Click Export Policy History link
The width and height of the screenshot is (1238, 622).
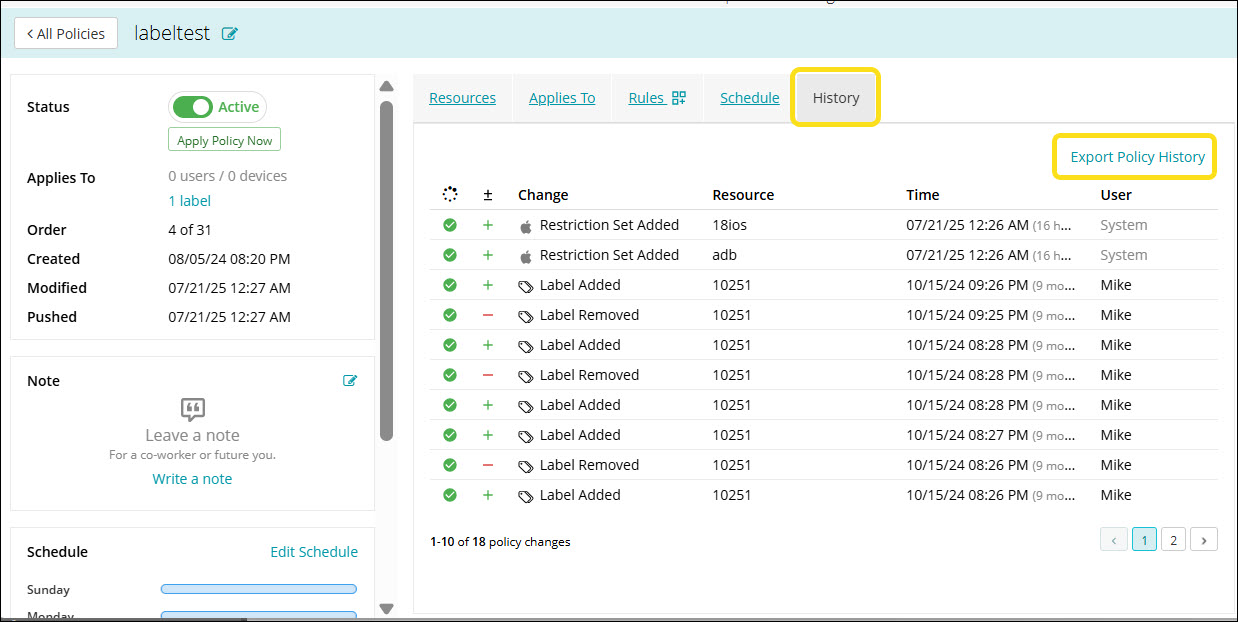pyautogui.click(x=1137, y=157)
